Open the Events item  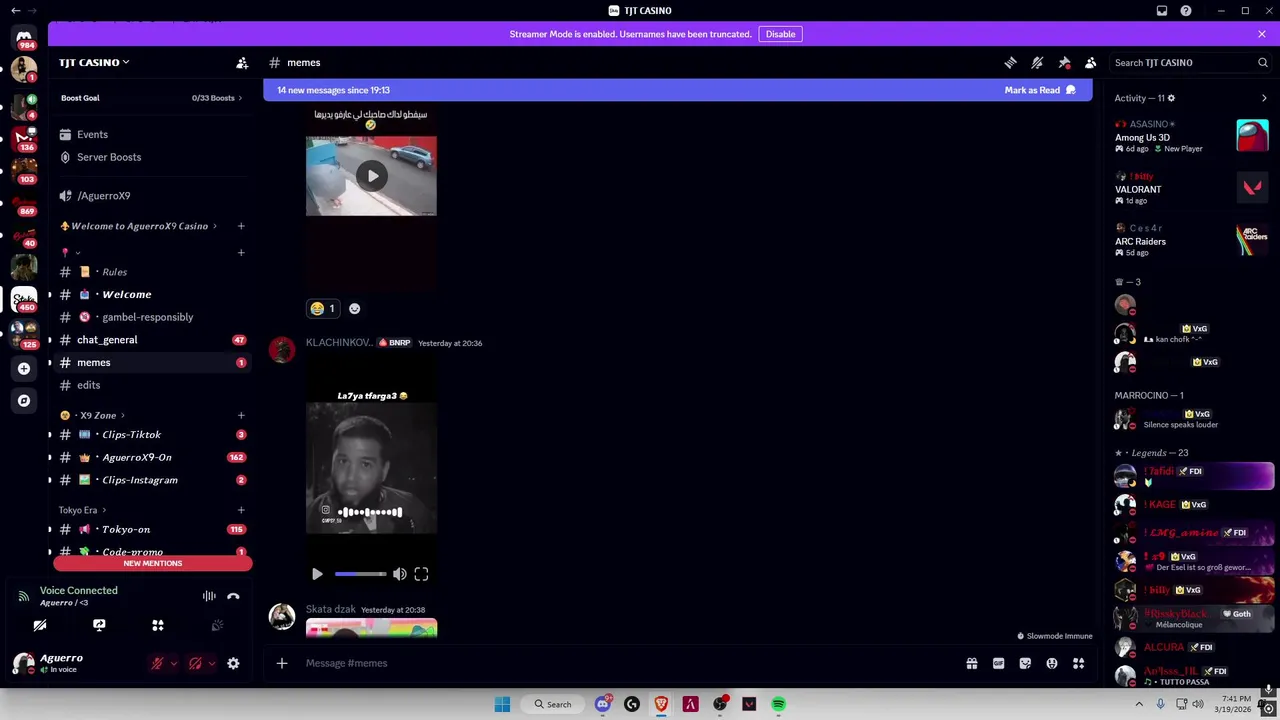[150, 134]
